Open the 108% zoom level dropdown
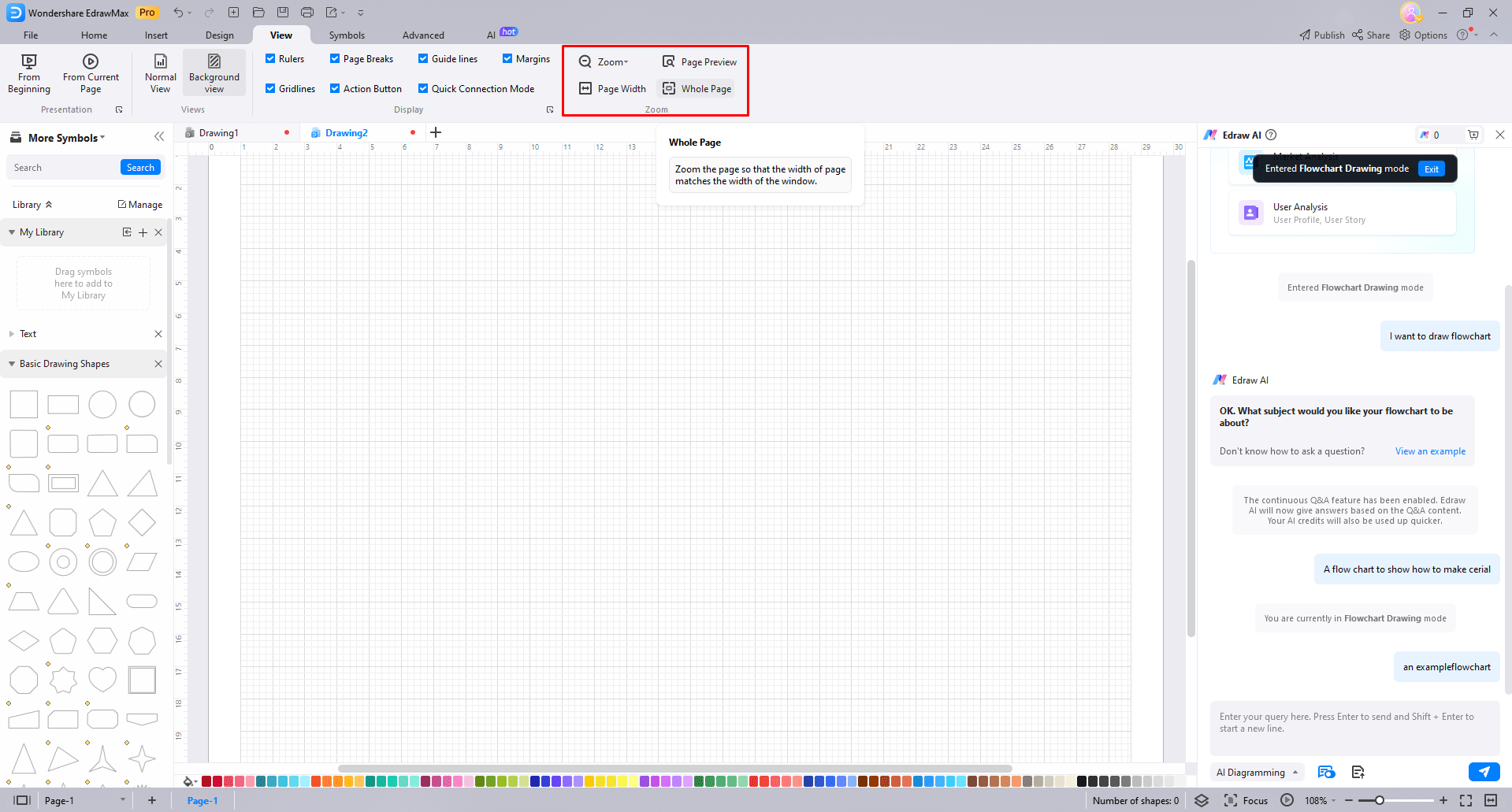Image resolution: width=1512 pixels, height=812 pixels. [1321, 800]
